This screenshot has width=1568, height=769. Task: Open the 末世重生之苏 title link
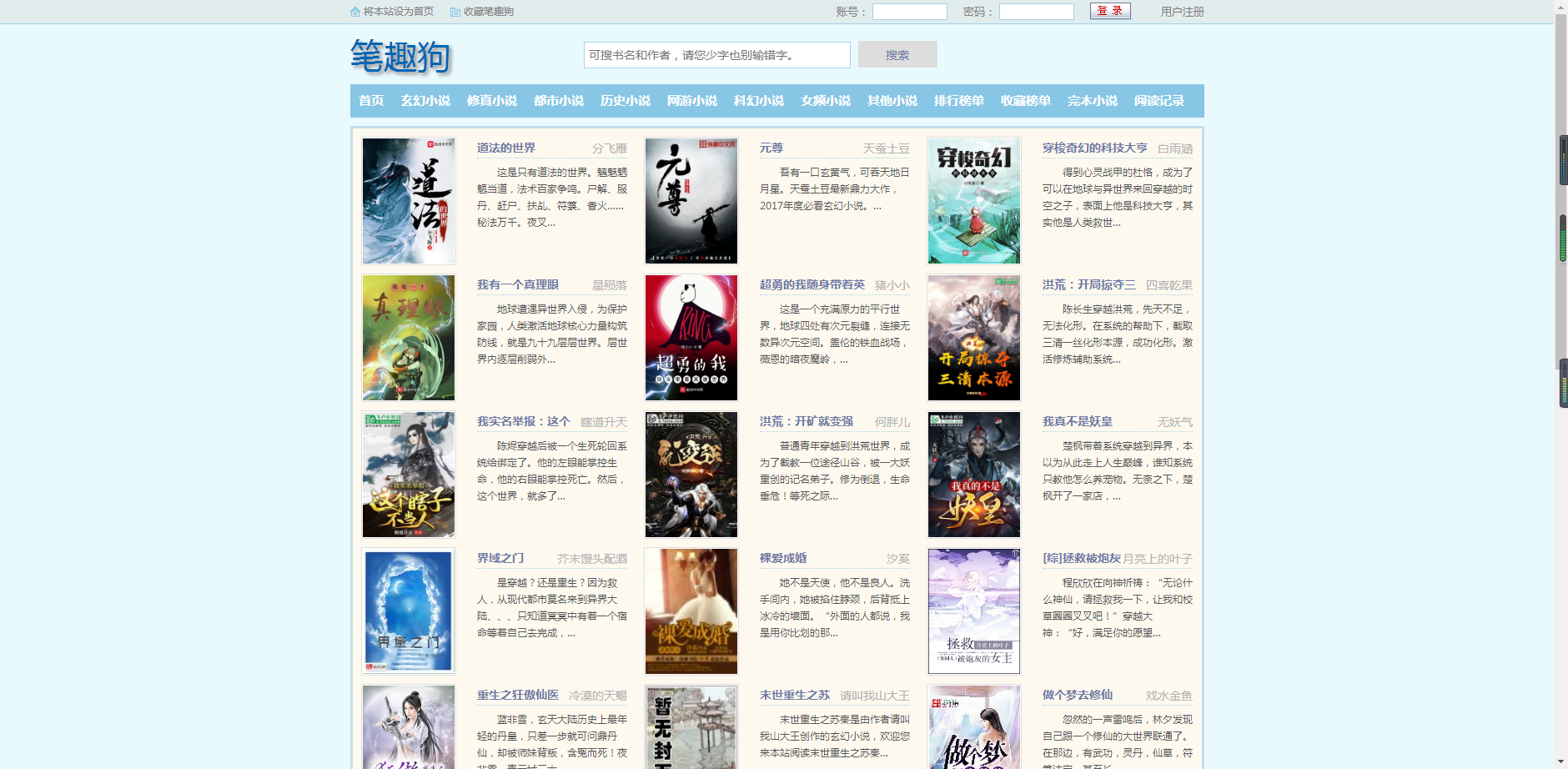coord(795,695)
